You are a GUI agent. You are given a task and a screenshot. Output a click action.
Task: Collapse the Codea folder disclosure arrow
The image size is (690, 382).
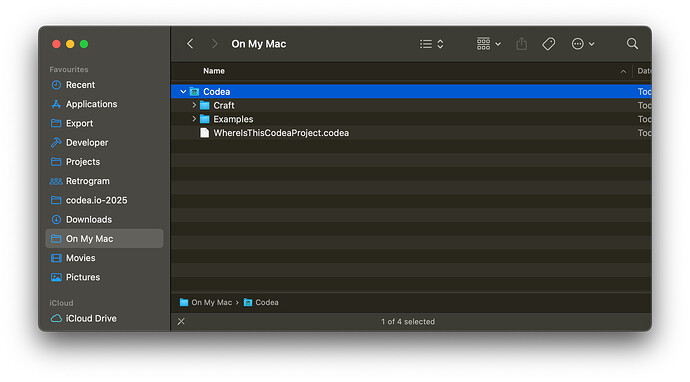tap(183, 92)
